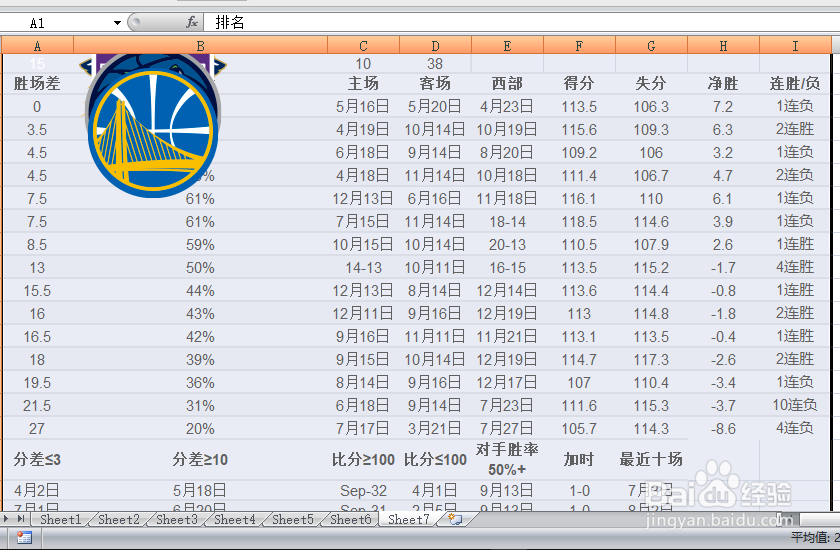Select column D header
The height and width of the screenshot is (550, 840).
435,46
